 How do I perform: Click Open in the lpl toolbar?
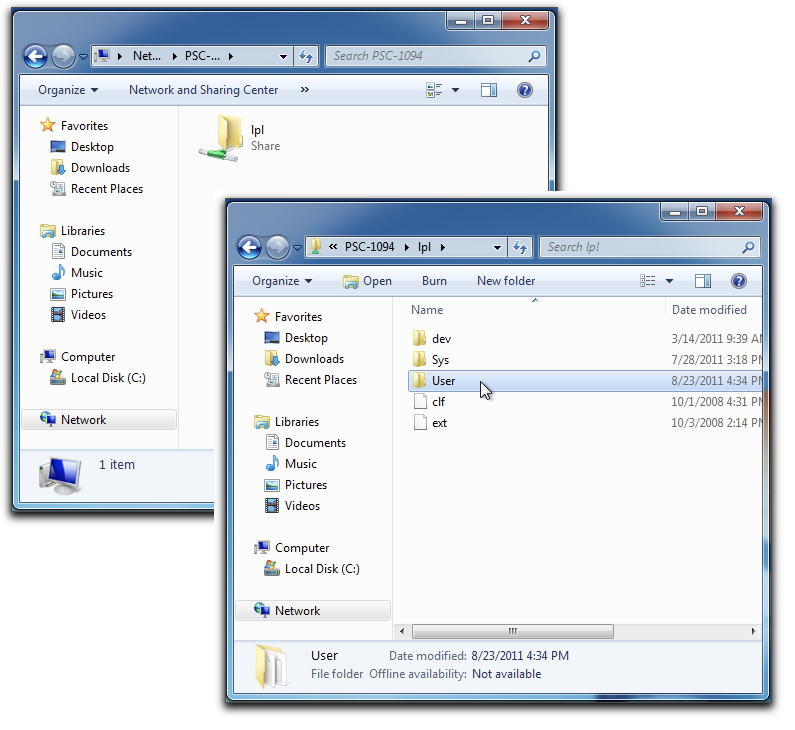pos(368,281)
